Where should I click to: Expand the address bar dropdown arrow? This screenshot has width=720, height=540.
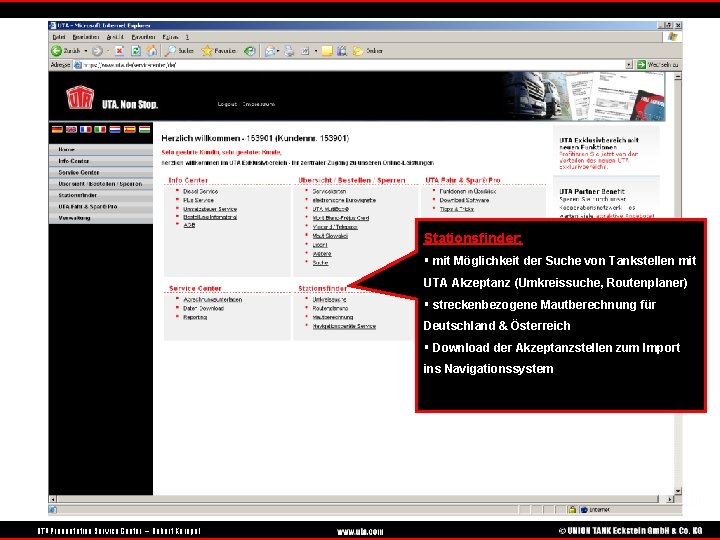(629, 65)
